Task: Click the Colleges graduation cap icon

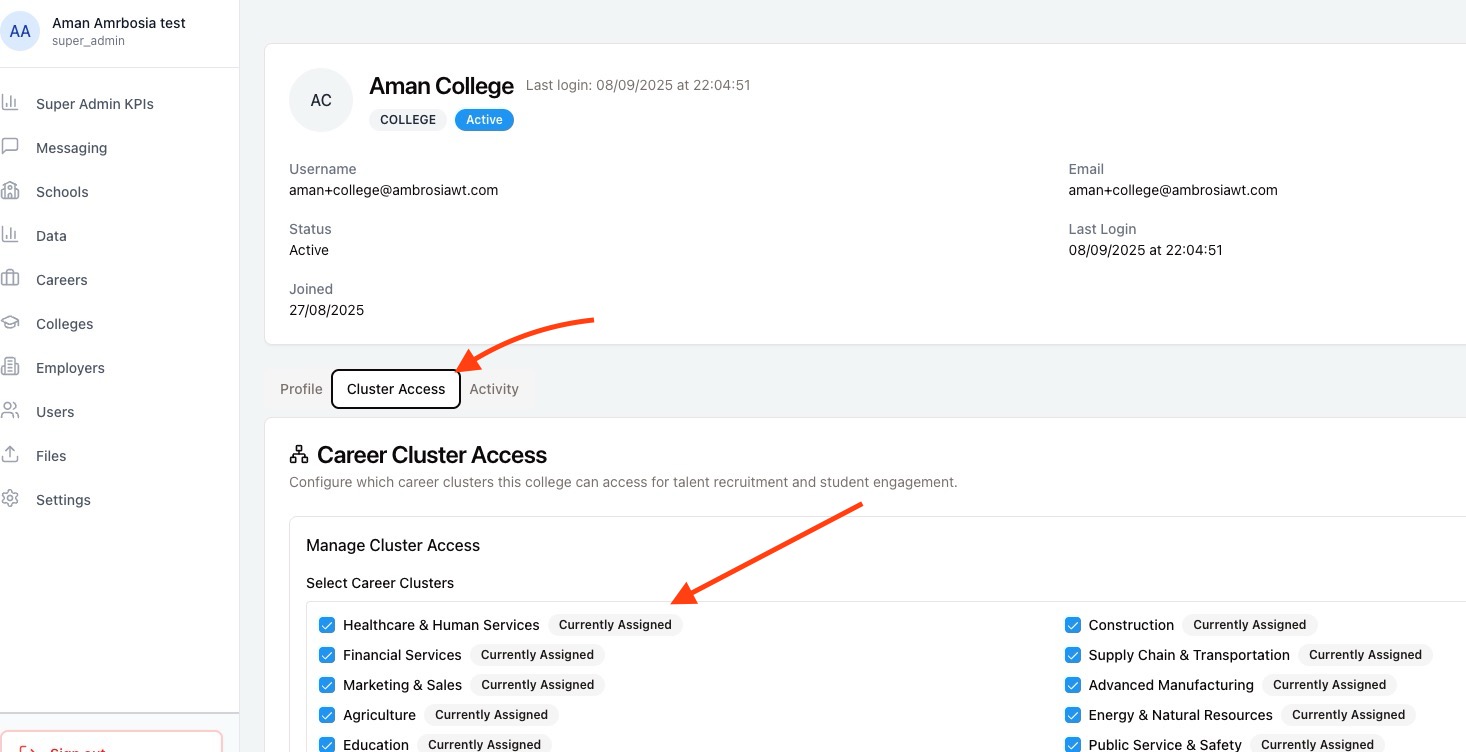Action: click(10, 323)
